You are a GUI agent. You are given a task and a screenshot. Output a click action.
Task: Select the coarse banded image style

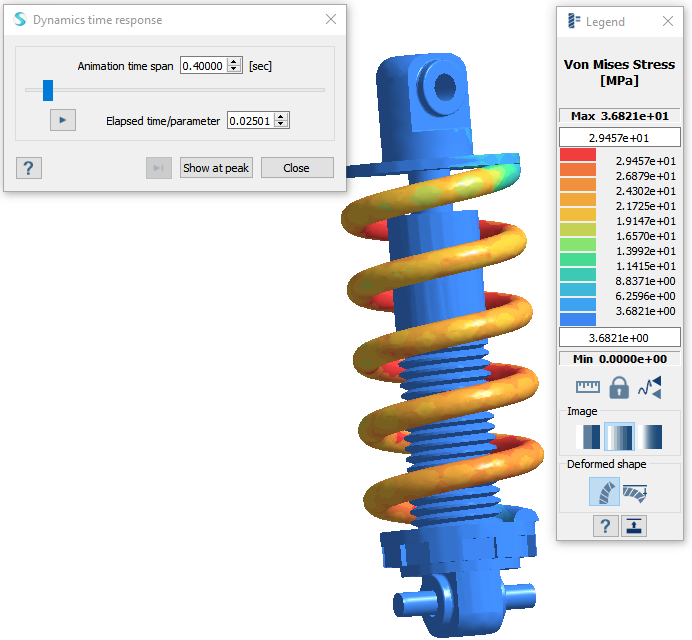pos(590,437)
